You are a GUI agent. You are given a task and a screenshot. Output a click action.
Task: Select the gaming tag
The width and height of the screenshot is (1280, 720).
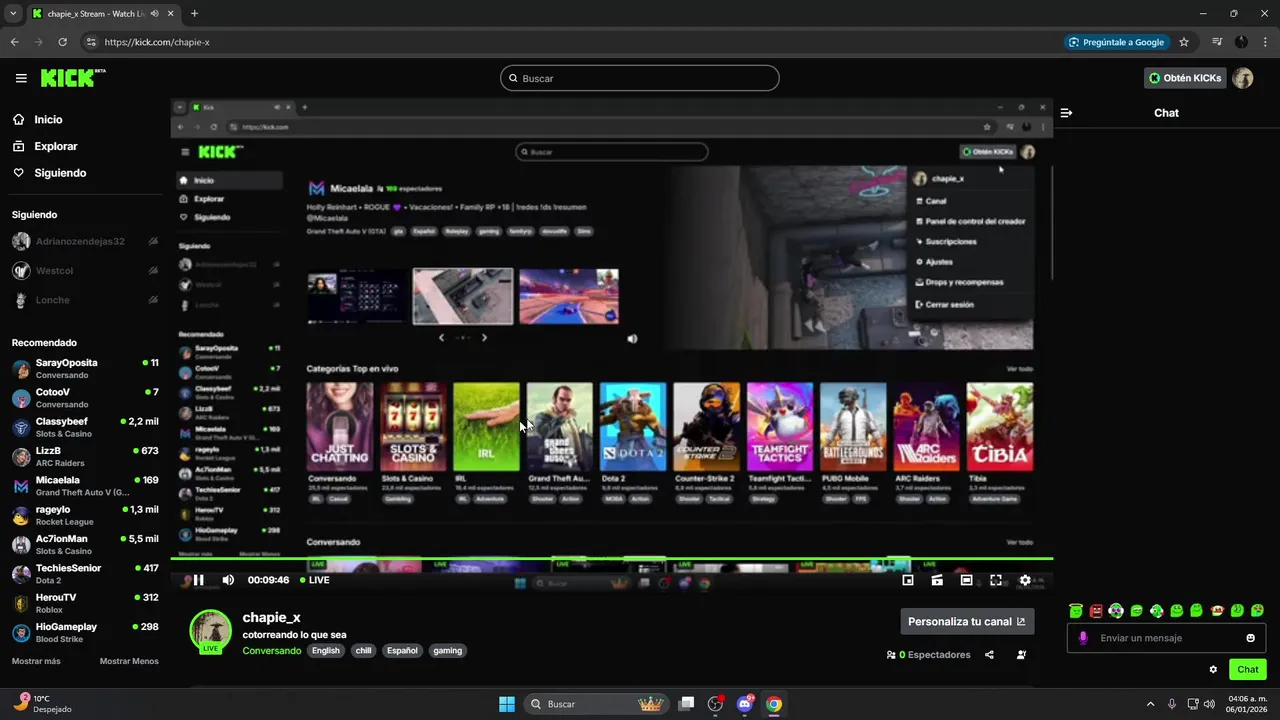click(x=448, y=650)
